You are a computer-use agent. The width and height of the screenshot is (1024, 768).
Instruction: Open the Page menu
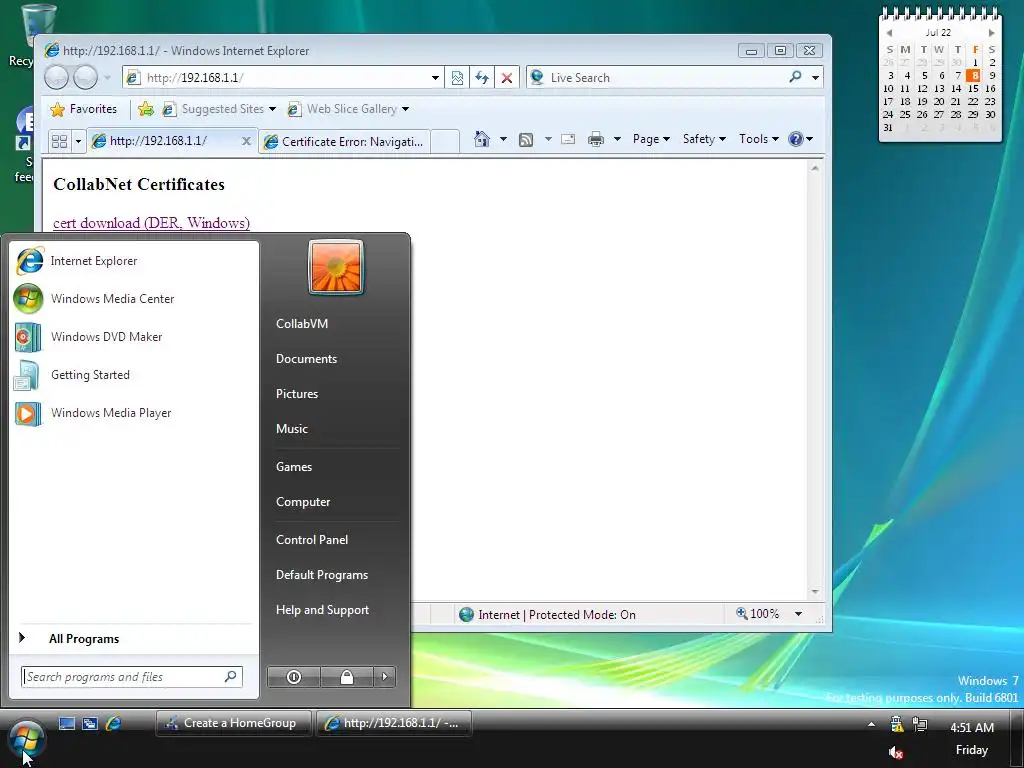pos(651,139)
